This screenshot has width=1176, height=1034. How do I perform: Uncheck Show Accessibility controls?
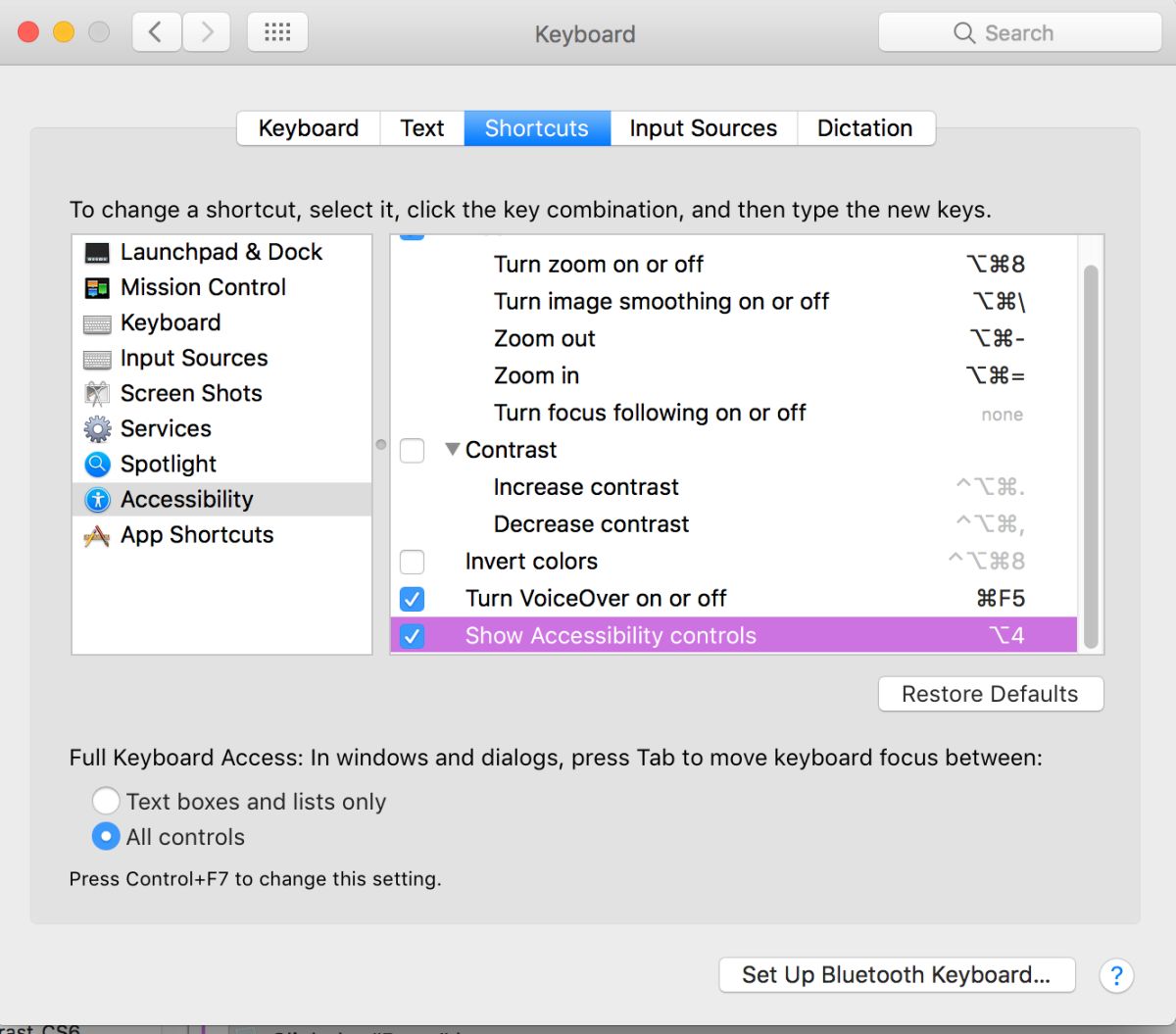[x=413, y=636]
